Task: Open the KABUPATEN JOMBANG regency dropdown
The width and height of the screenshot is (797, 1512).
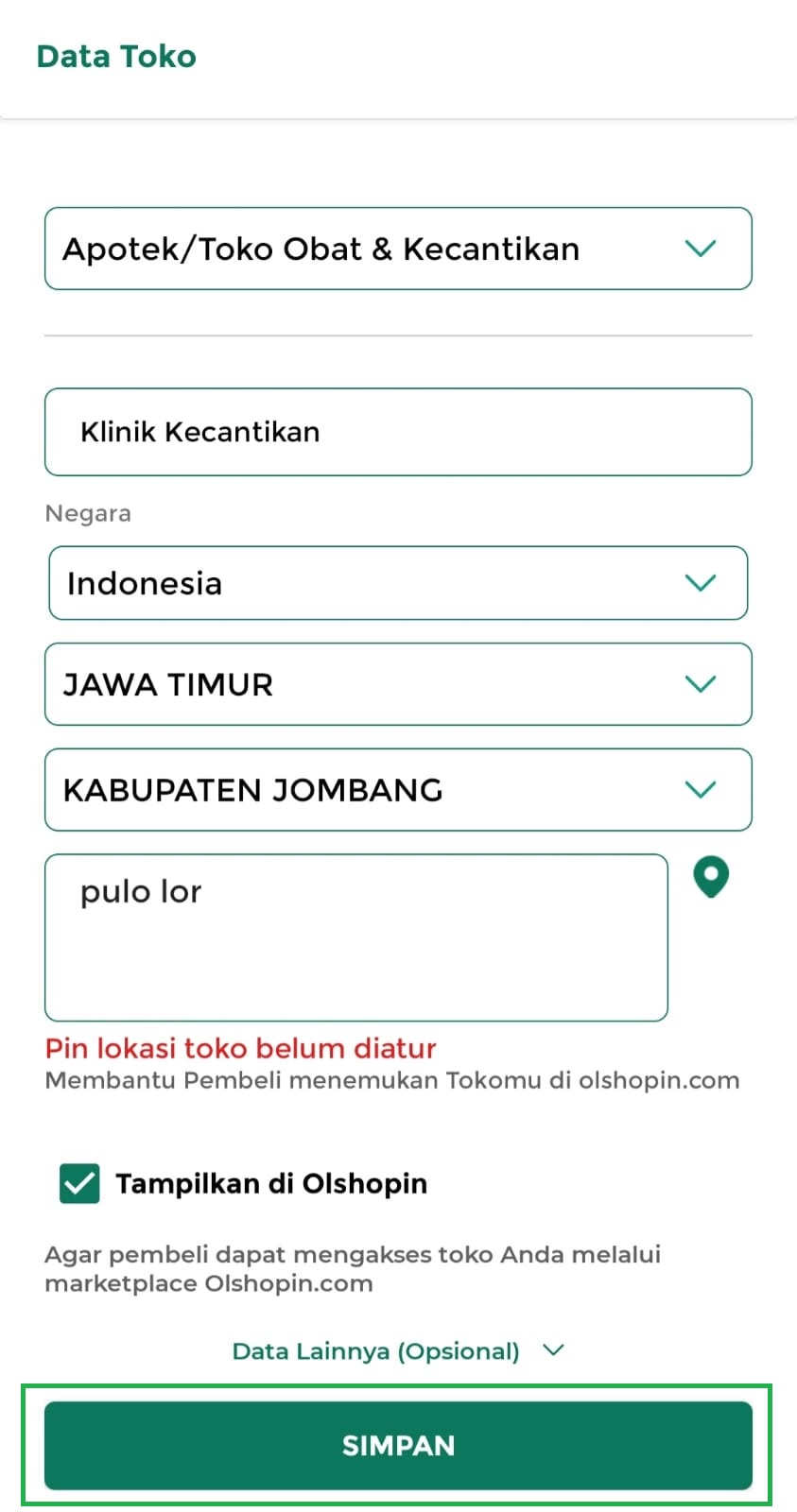Action: [378, 790]
